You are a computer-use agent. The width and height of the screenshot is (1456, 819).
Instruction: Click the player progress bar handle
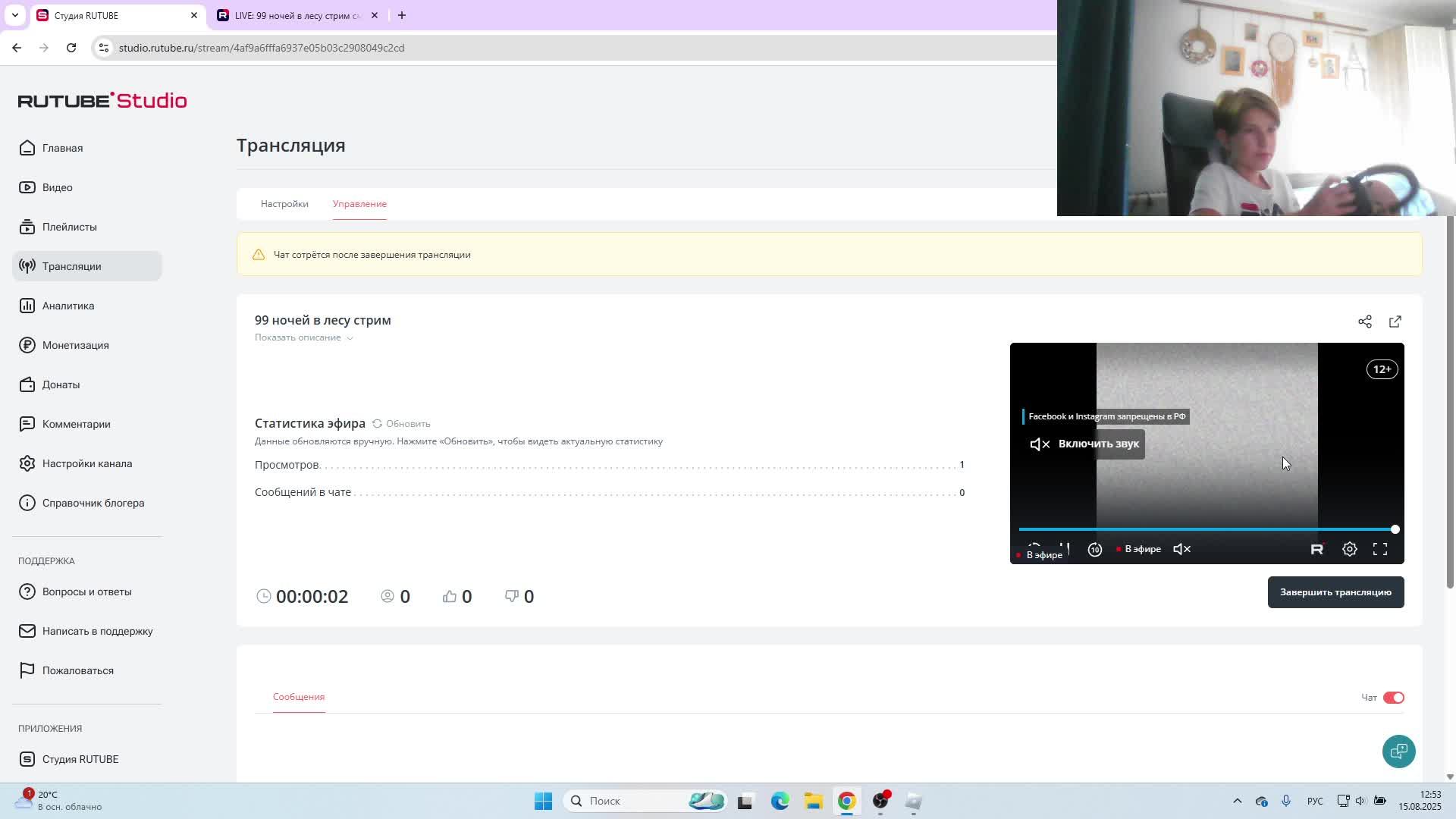pos(1395,529)
